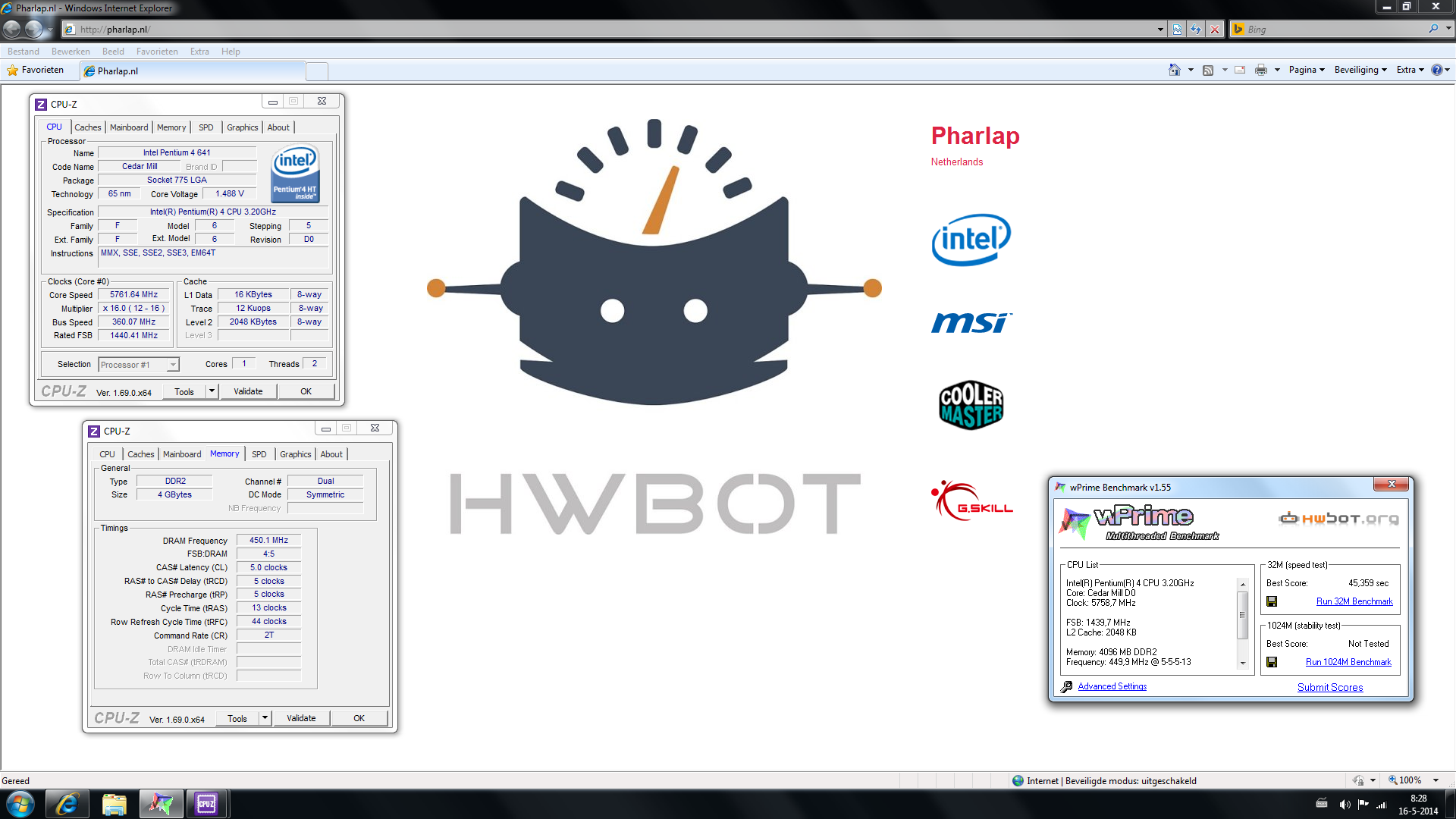1456x819 pixels.
Task: Click the red Stop loading icon
Action: [x=1215, y=30]
